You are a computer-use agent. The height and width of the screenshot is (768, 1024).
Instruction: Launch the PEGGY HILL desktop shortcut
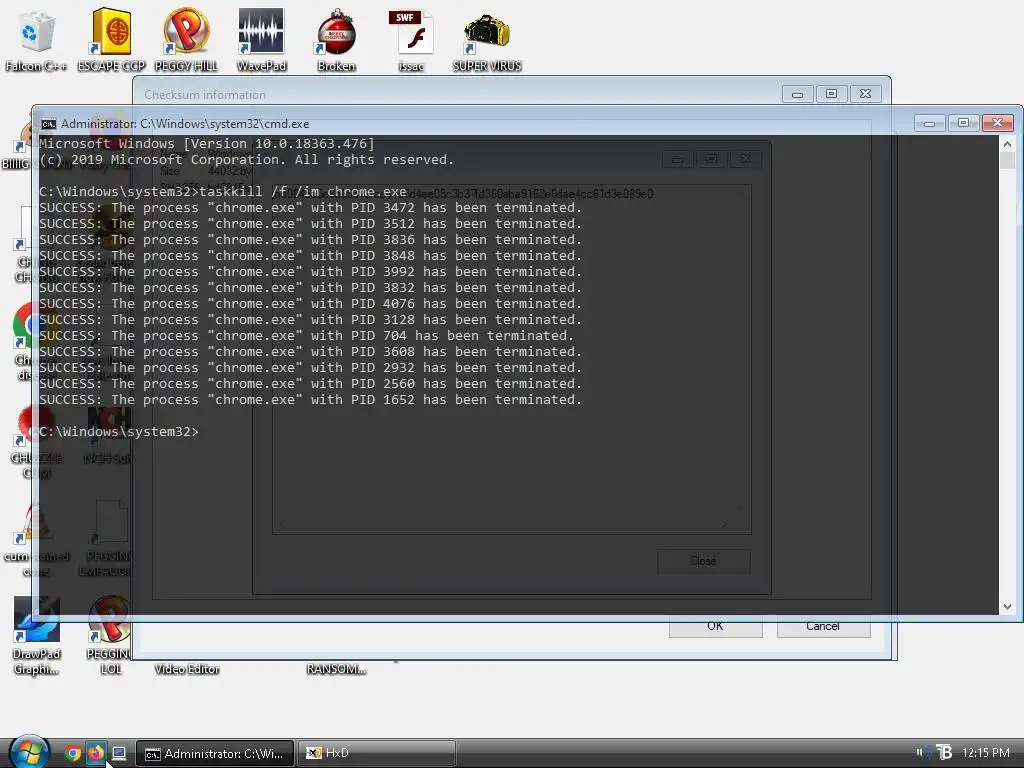coord(186,39)
